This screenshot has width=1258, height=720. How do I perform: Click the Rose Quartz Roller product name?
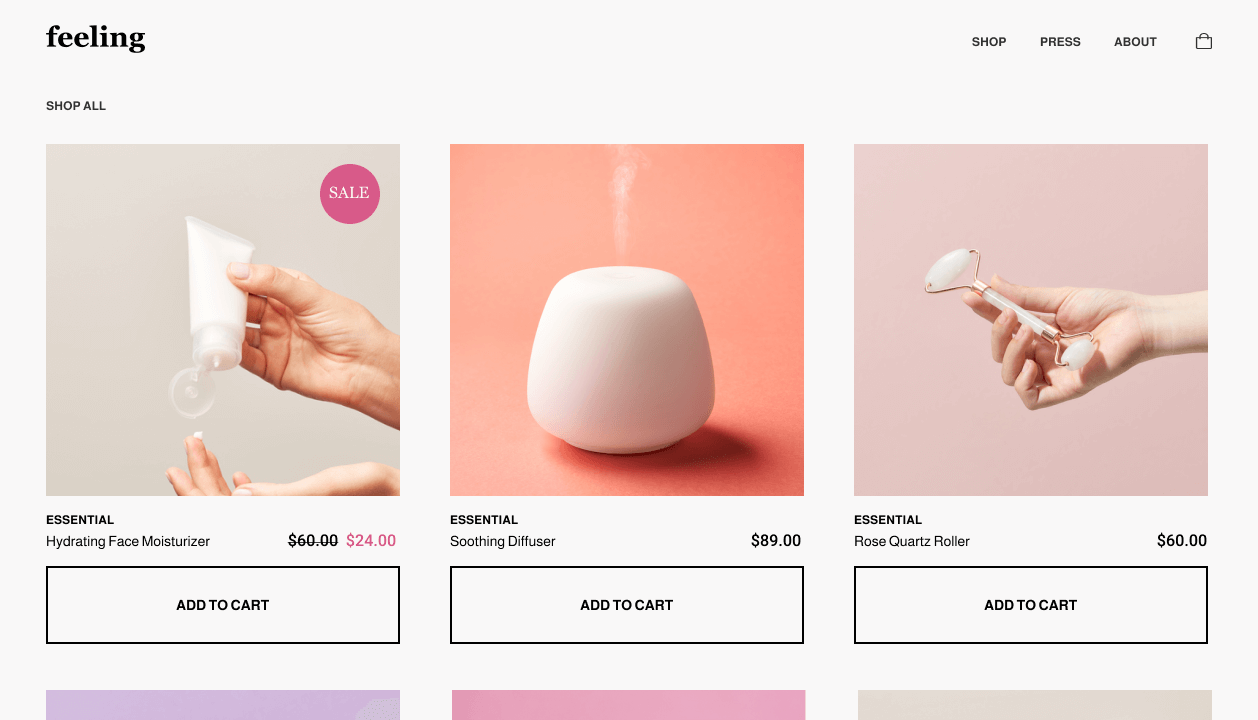pyautogui.click(x=912, y=541)
